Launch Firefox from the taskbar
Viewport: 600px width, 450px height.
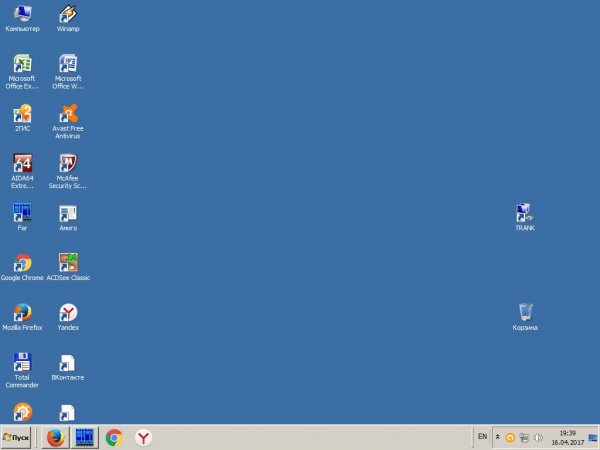click(x=55, y=437)
